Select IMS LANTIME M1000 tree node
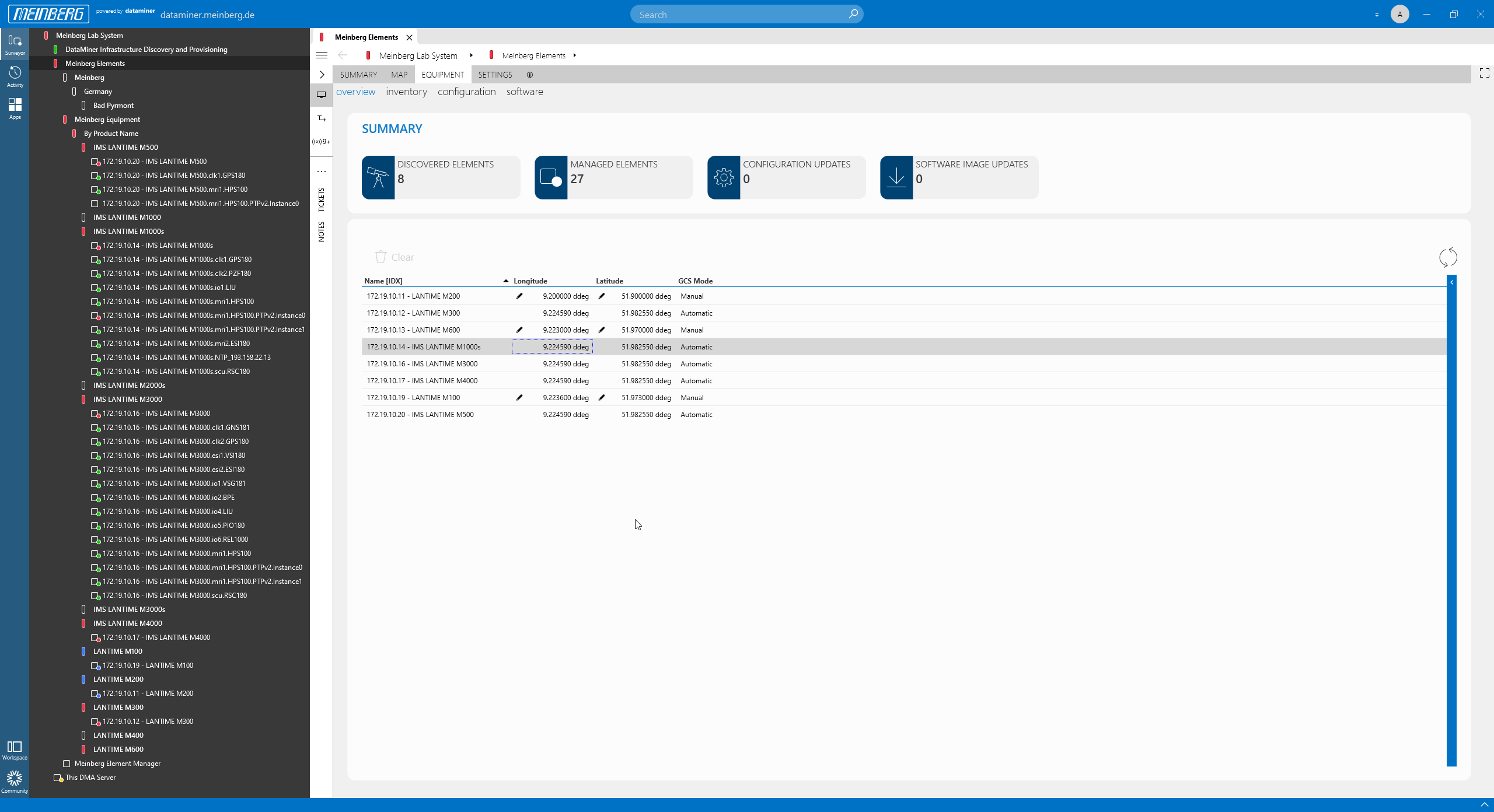The height and width of the screenshot is (812, 1494). pos(127,218)
